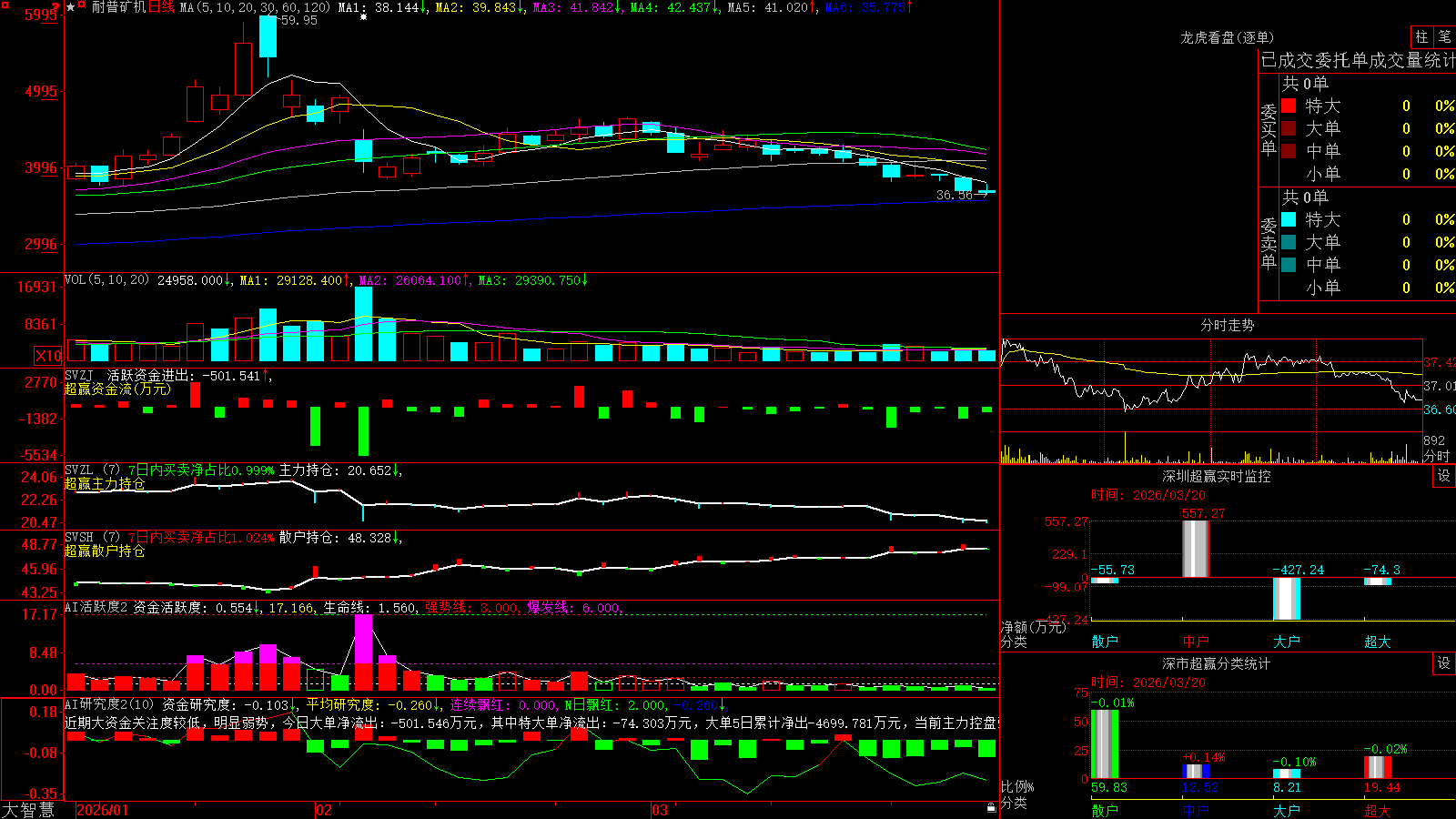The height and width of the screenshot is (819, 1456).
Task: Open 设 settings for 深市超赢分类统计
Action: pos(1443,663)
